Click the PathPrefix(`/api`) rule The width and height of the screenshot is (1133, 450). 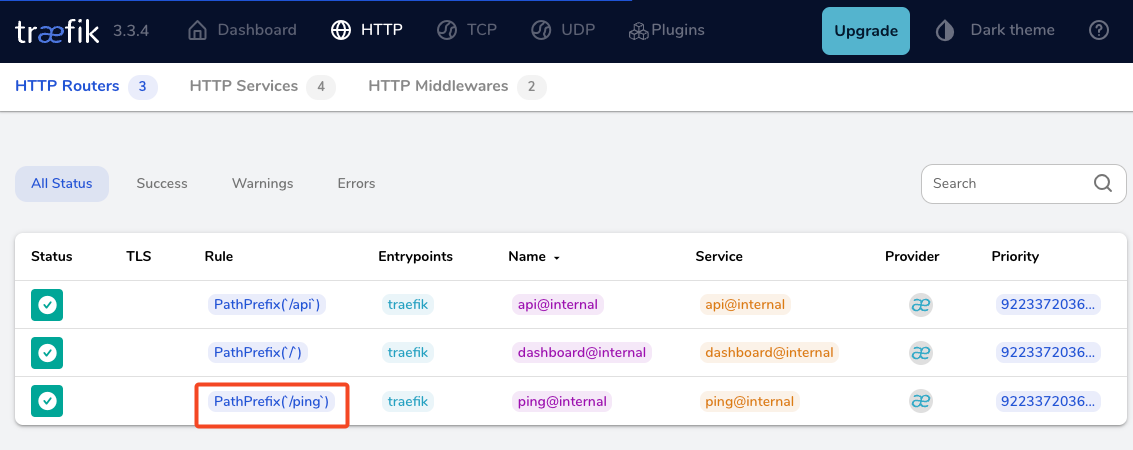click(x=267, y=305)
